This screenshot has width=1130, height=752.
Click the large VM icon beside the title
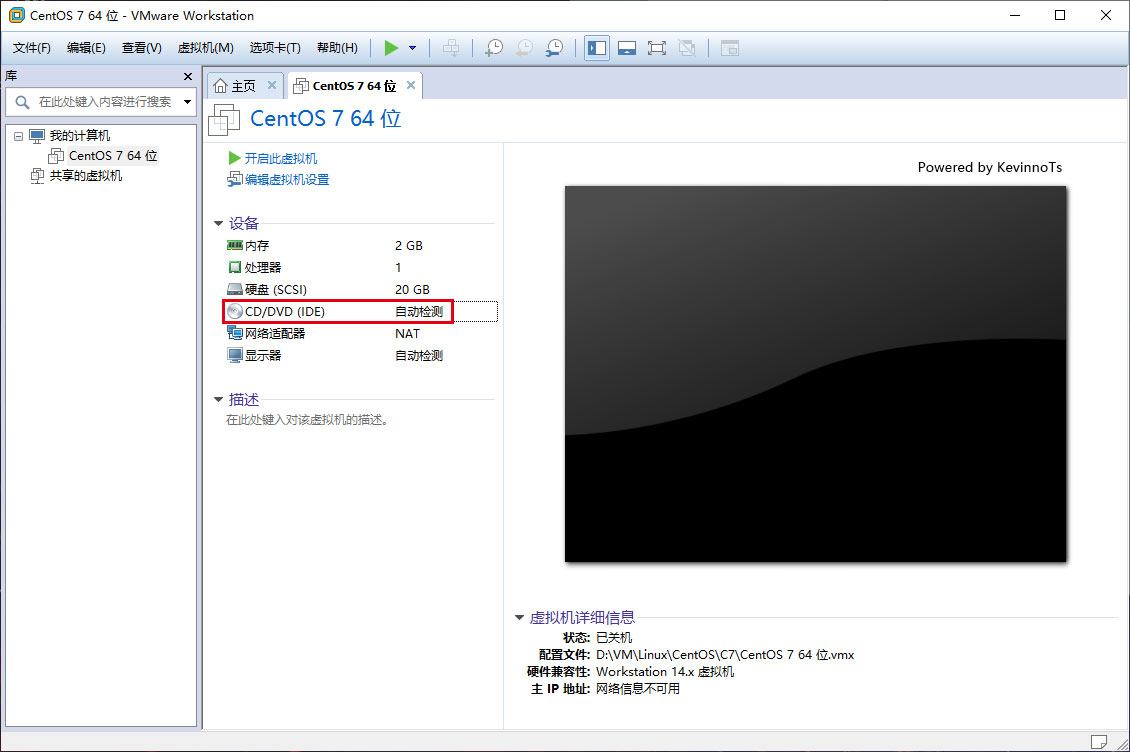click(224, 120)
